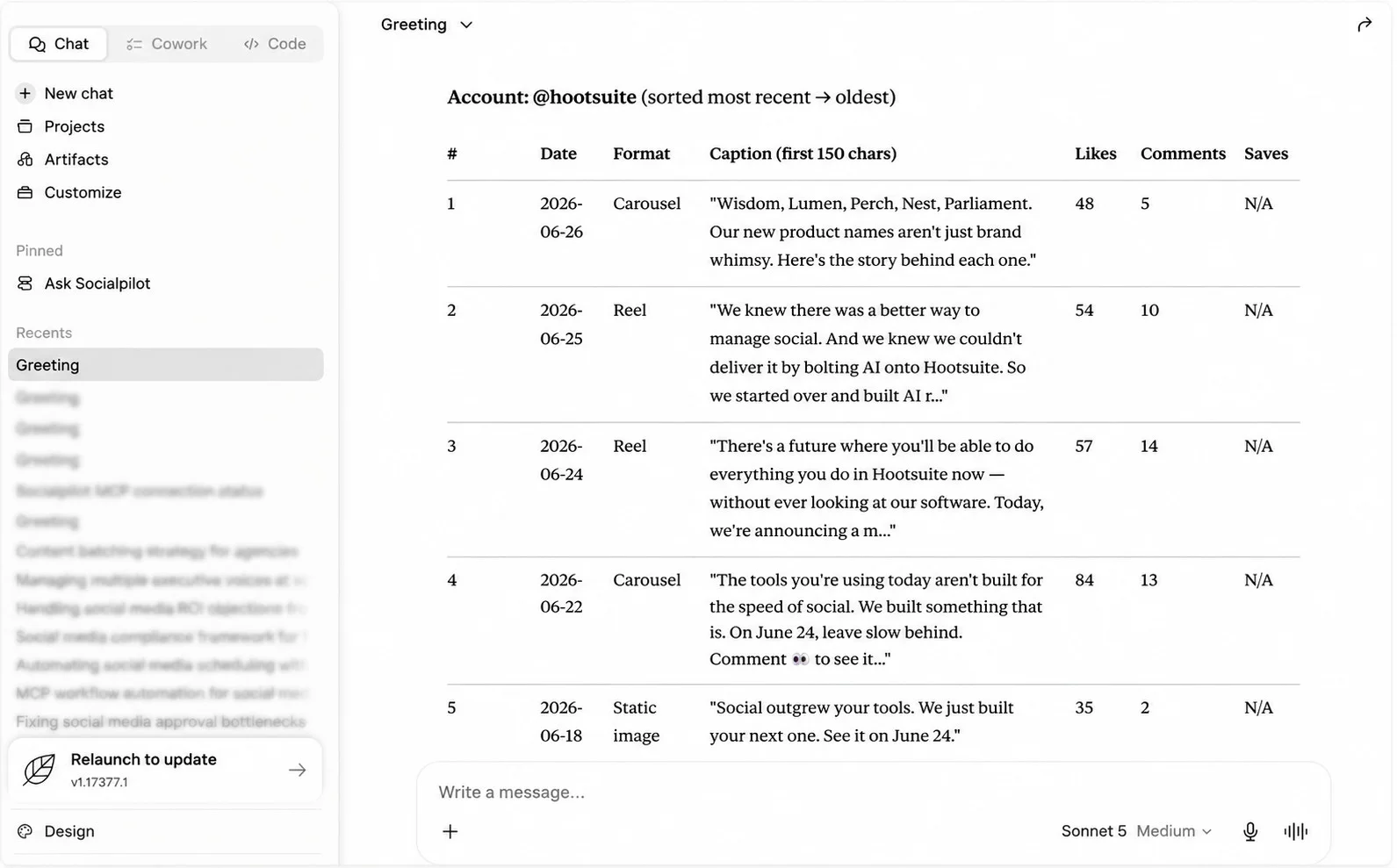The width and height of the screenshot is (1397, 868).
Task: Click the Cowork checklist icon
Action: point(134,44)
